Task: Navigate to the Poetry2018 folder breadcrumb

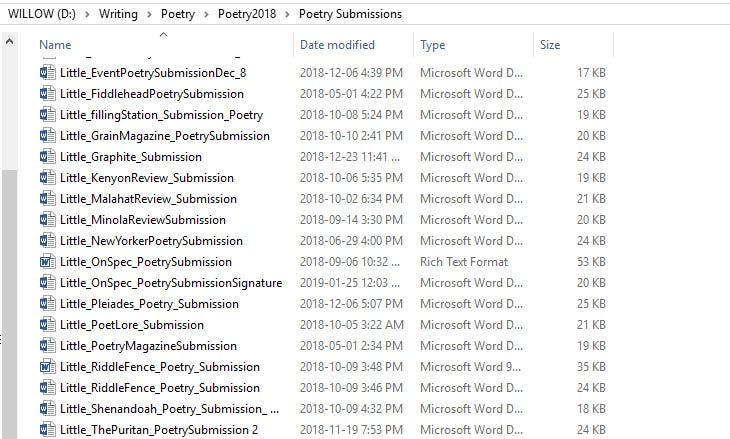Action: click(x=247, y=14)
